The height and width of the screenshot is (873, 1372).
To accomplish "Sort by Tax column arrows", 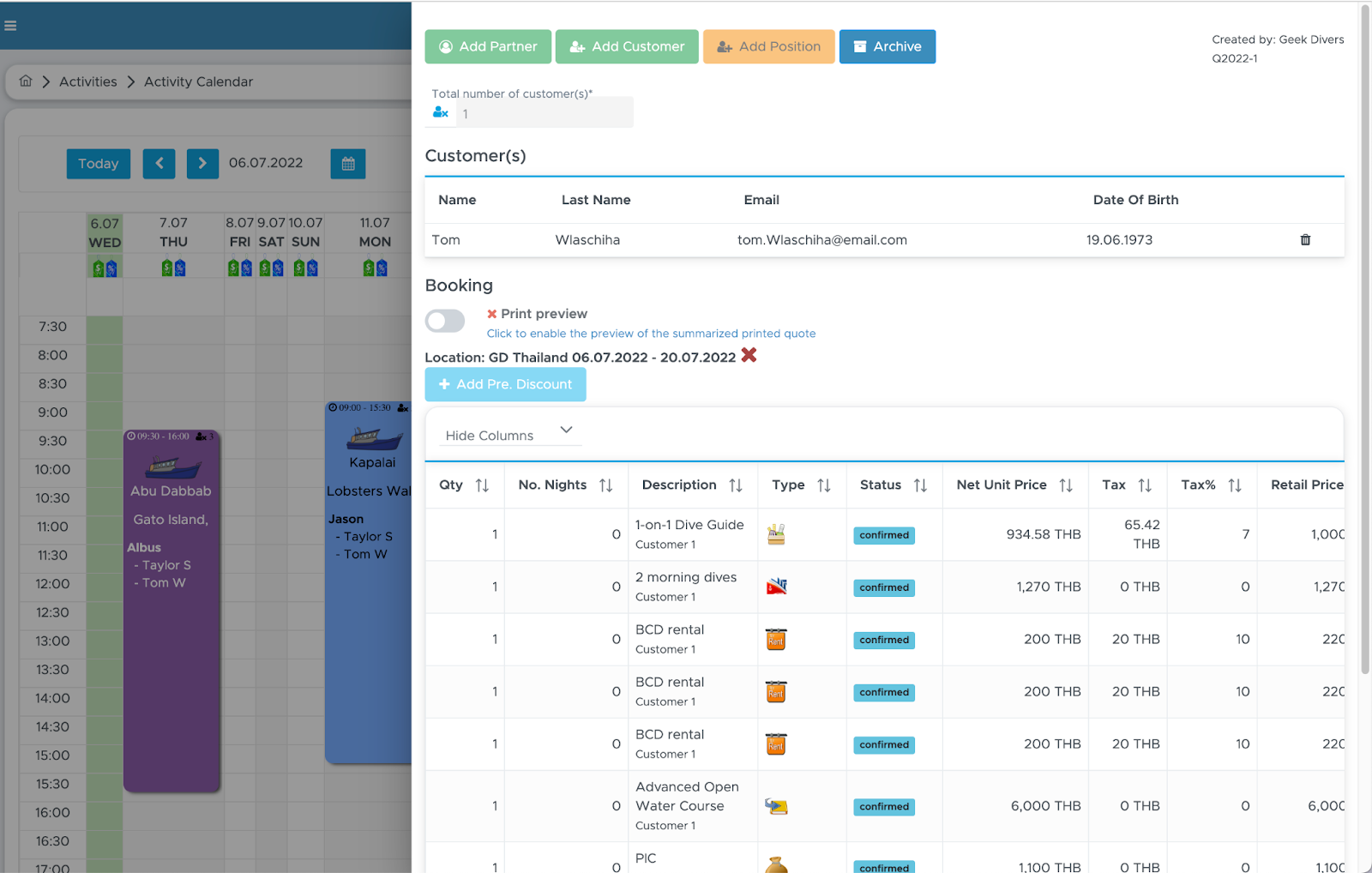I will coord(1145,485).
